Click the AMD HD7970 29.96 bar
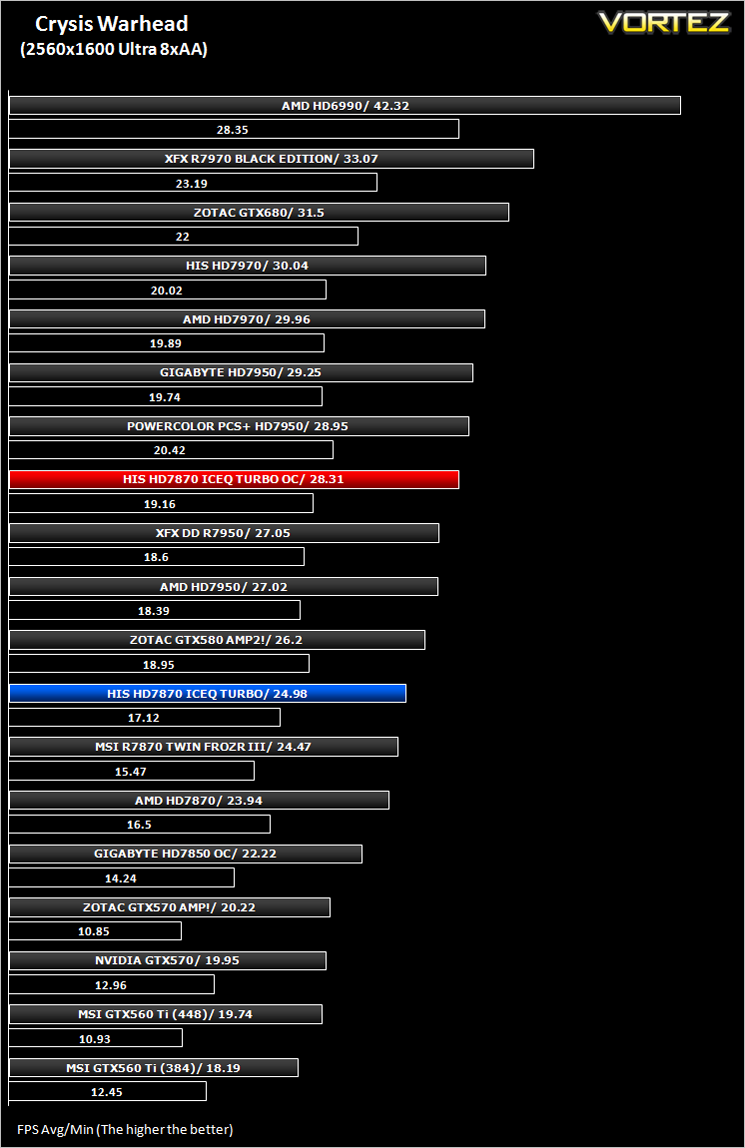Screen dimensions: 745x1148 click(x=247, y=319)
